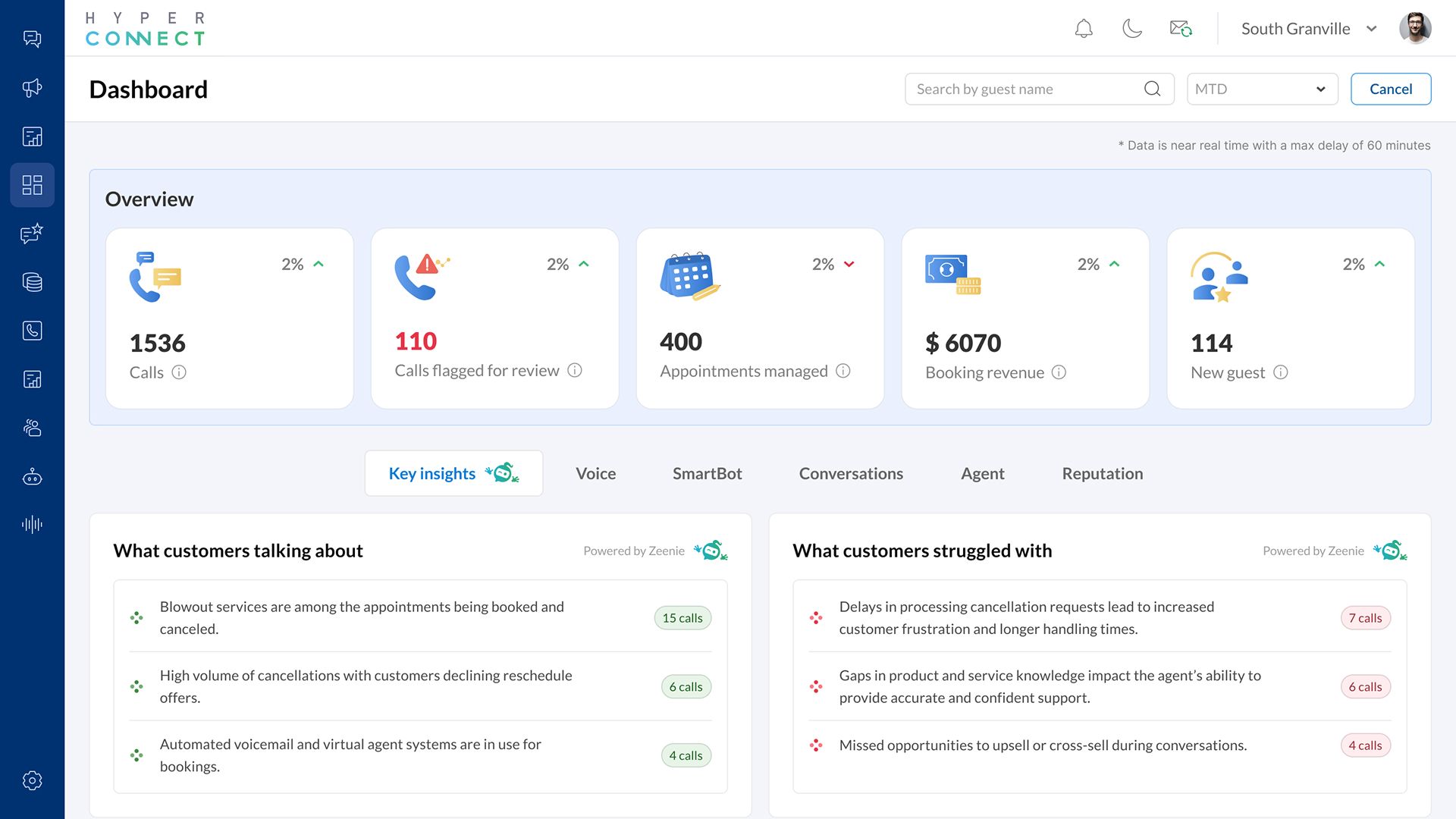The height and width of the screenshot is (819, 1456).
Task: Open the 15 calls badge
Action: point(682,618)
